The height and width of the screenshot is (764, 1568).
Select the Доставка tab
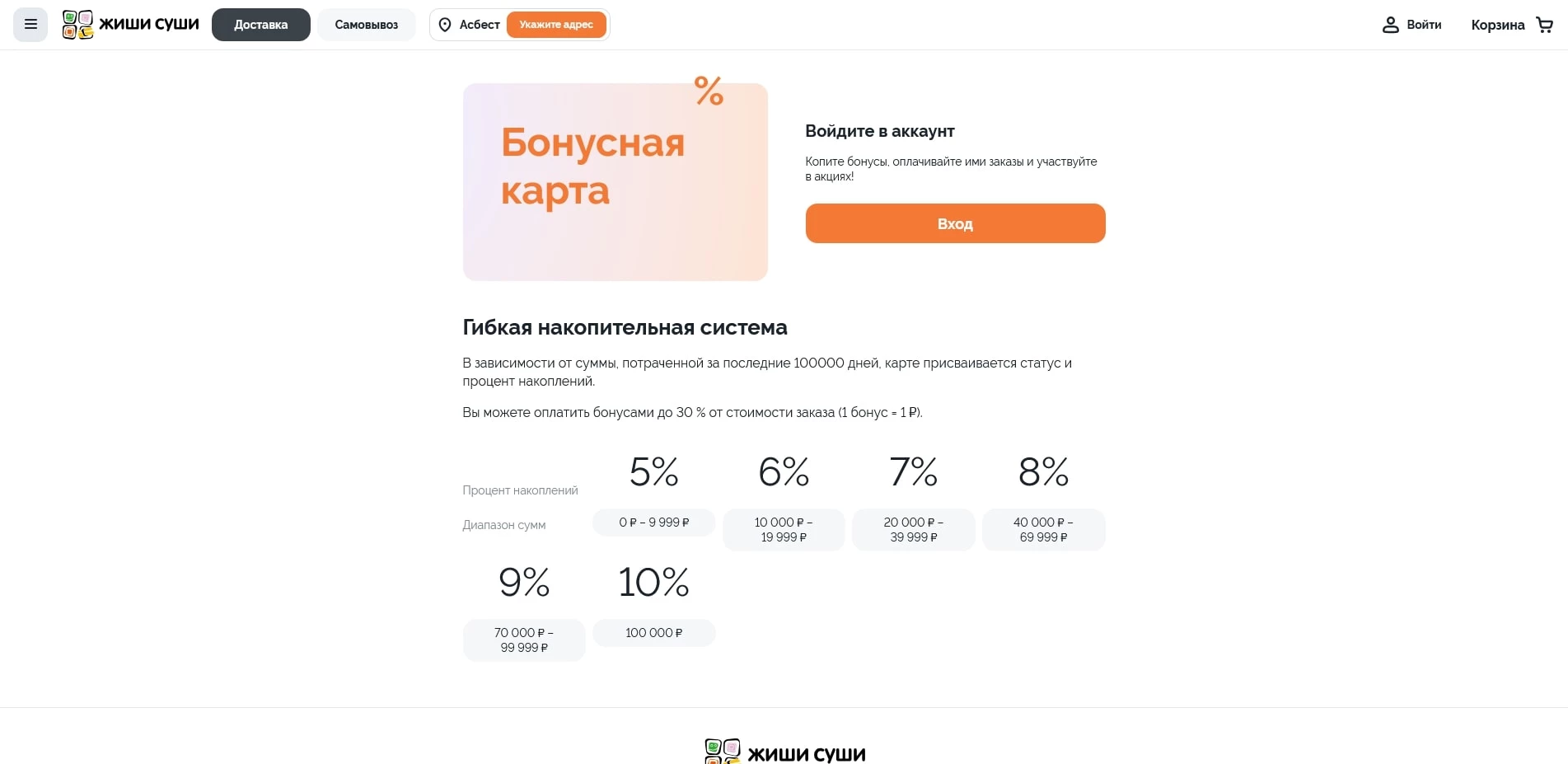point(260,25)
